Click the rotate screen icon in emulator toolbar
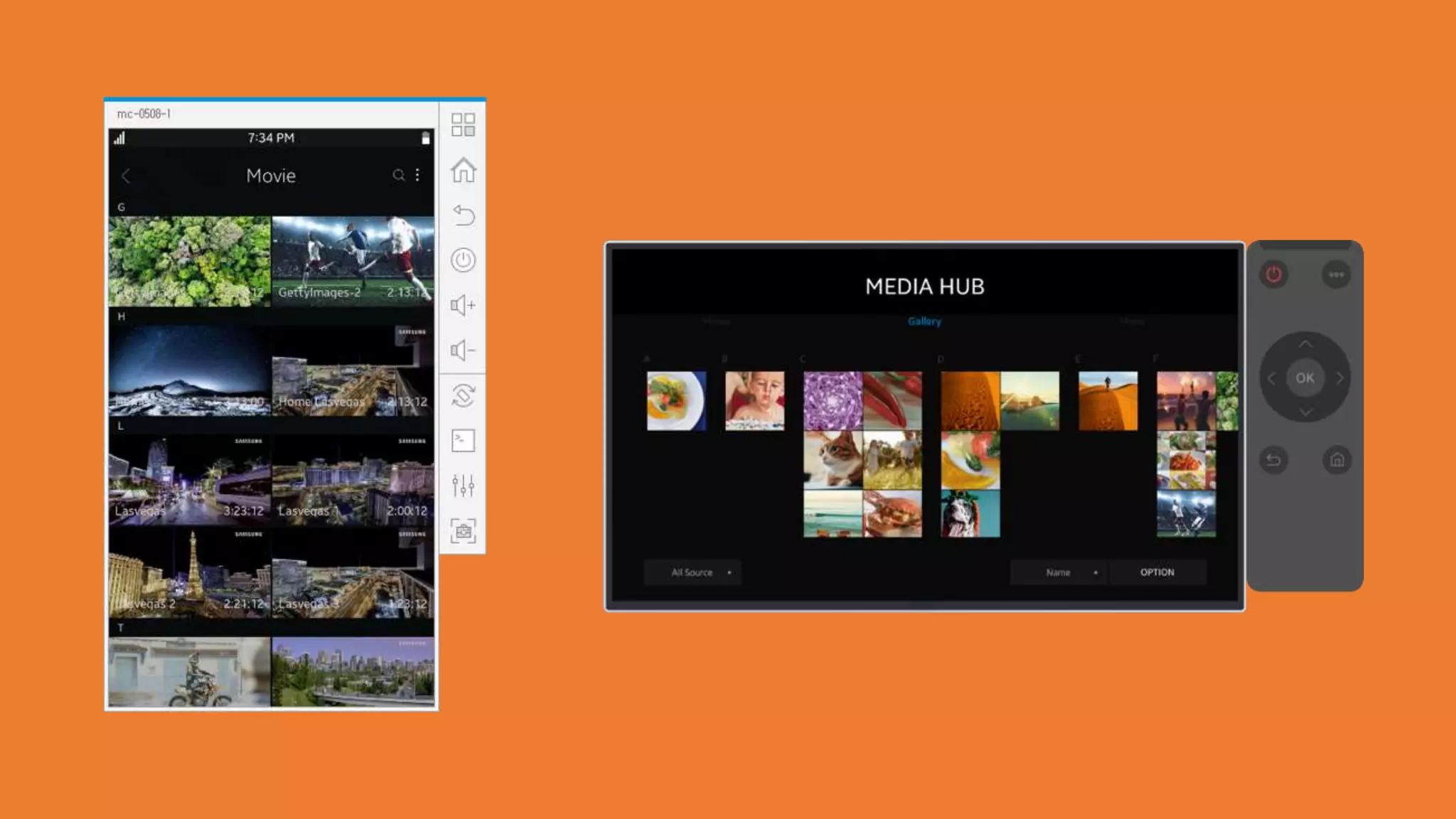The width and height of the screenshot is (1456, 819). pyautogui.click(x=463, y=395)
